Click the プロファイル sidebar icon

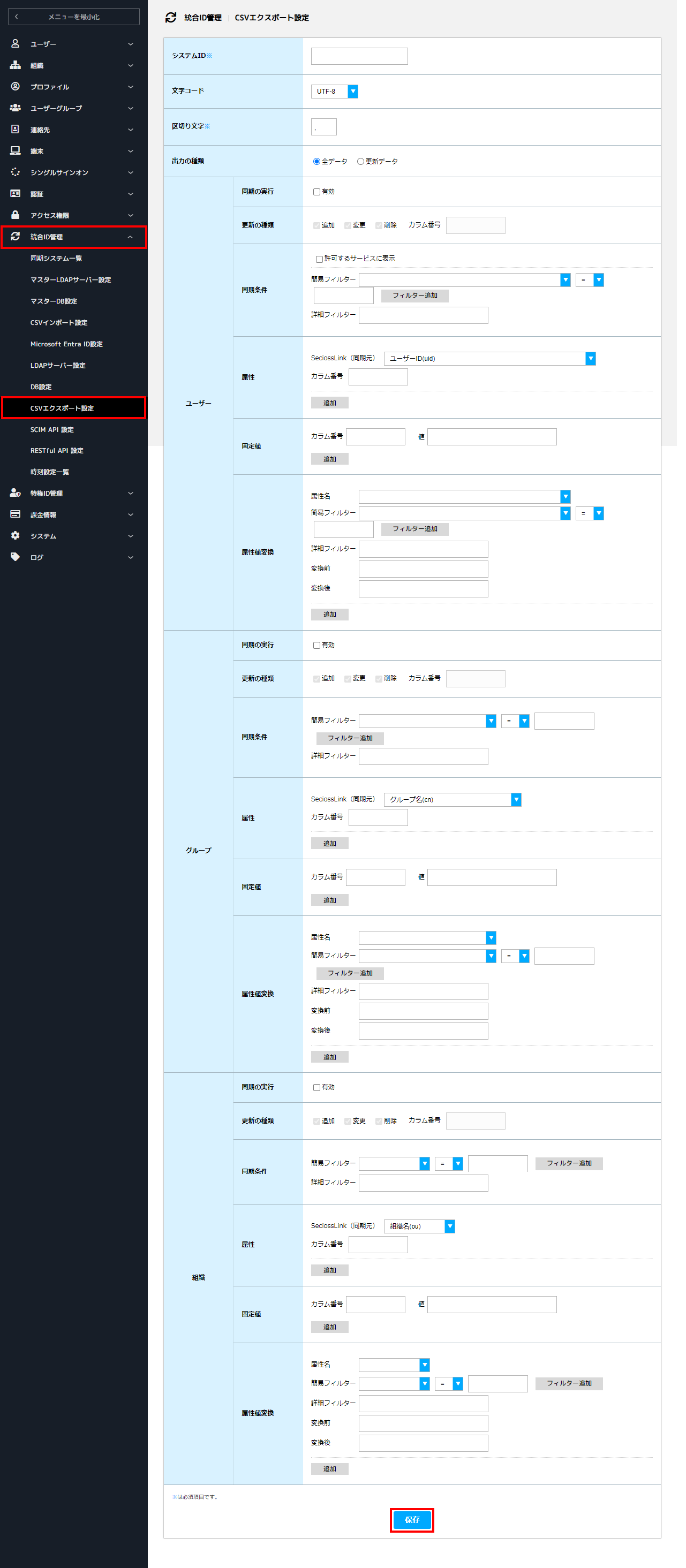point(15,86)
